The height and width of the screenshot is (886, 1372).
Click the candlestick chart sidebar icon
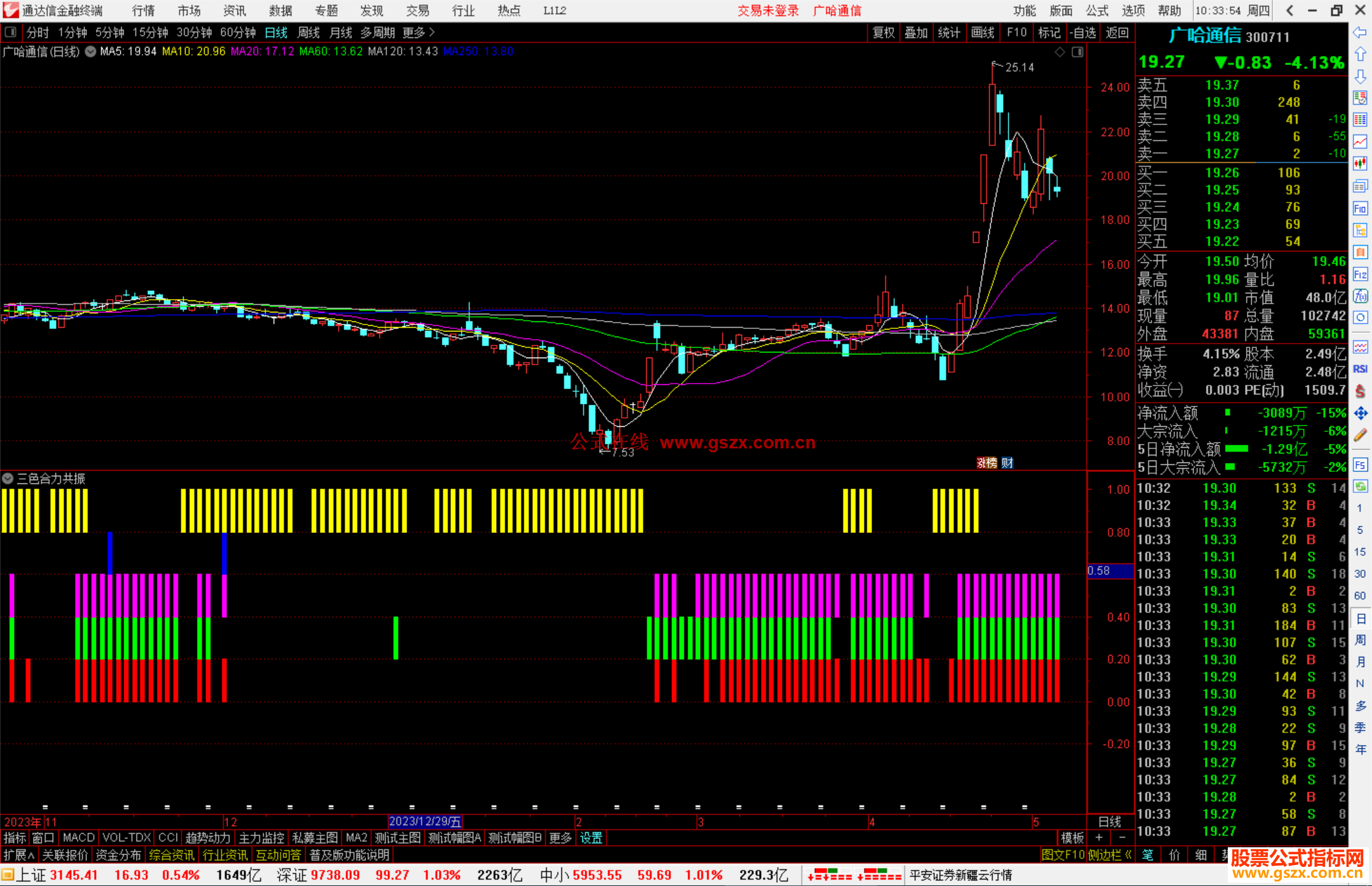click(x=1360, y=164)
